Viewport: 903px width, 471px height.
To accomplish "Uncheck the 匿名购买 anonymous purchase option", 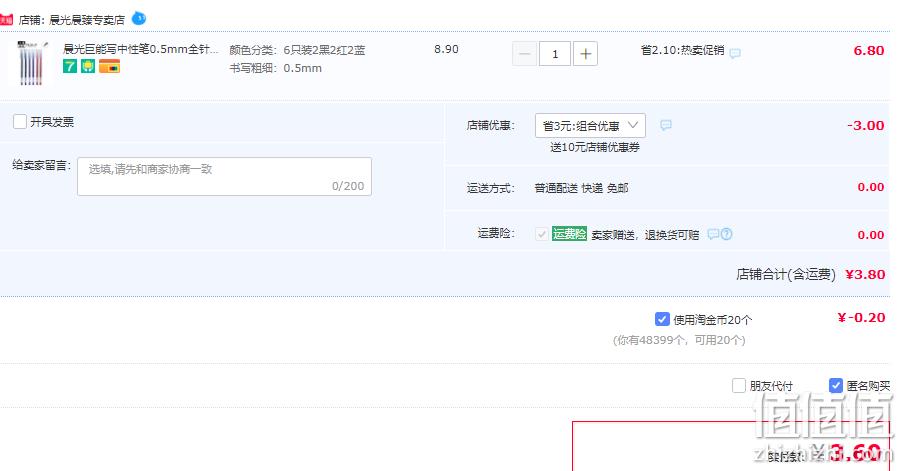I will (x=836, y=385).
